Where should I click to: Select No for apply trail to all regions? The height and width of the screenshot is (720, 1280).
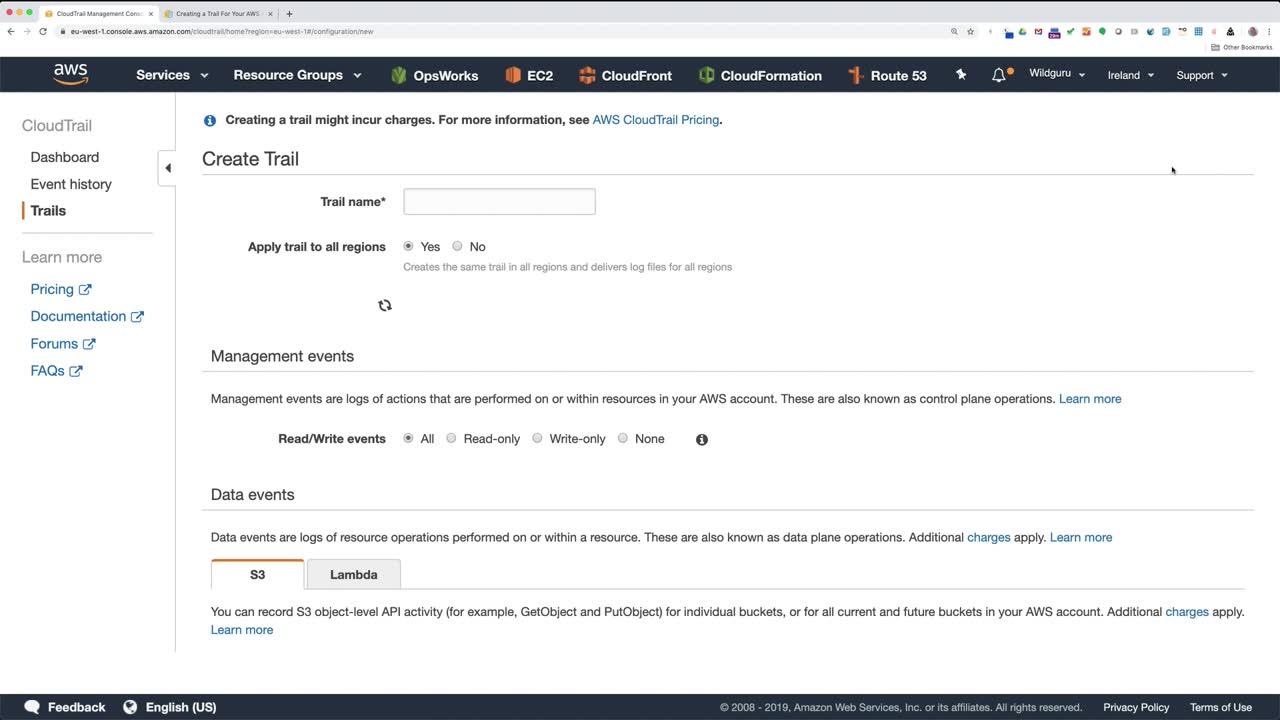[458, 246]
